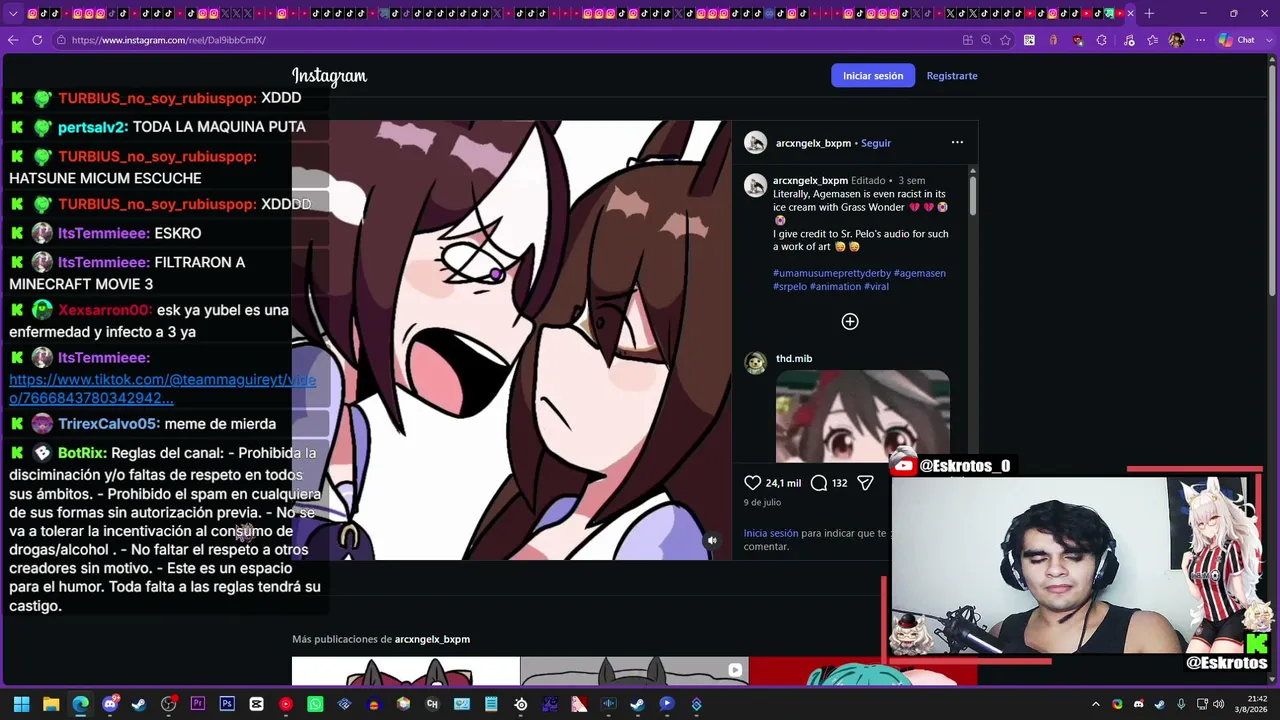Screen dimensions: 1280x720
Task: Follow arcxngelx_bxpm with the Seguir button
Action: 876,143
